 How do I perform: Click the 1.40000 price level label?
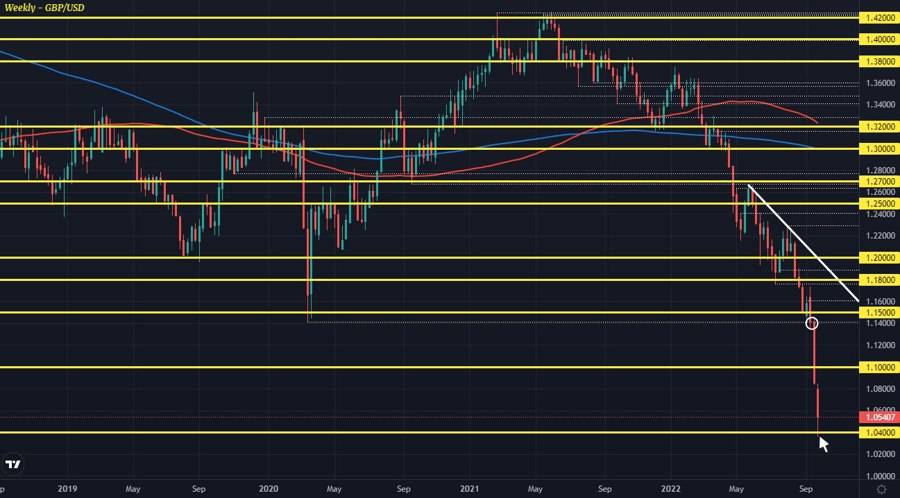click(879, 40)
